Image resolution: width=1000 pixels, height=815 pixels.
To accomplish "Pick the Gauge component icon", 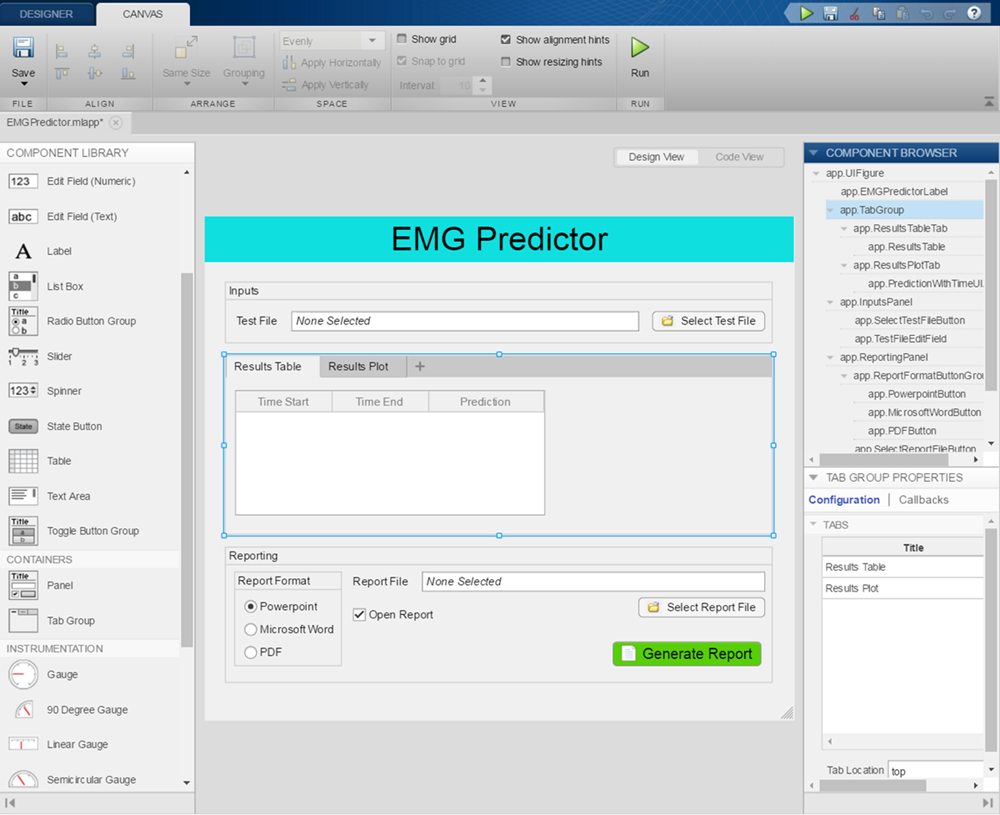I will [x=23, y=675].
